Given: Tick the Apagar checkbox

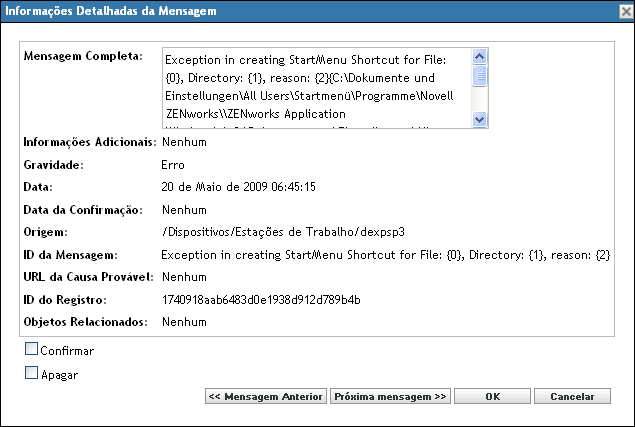Looking at the screenshot, I should pyautogui.click(x=31, y=374).
